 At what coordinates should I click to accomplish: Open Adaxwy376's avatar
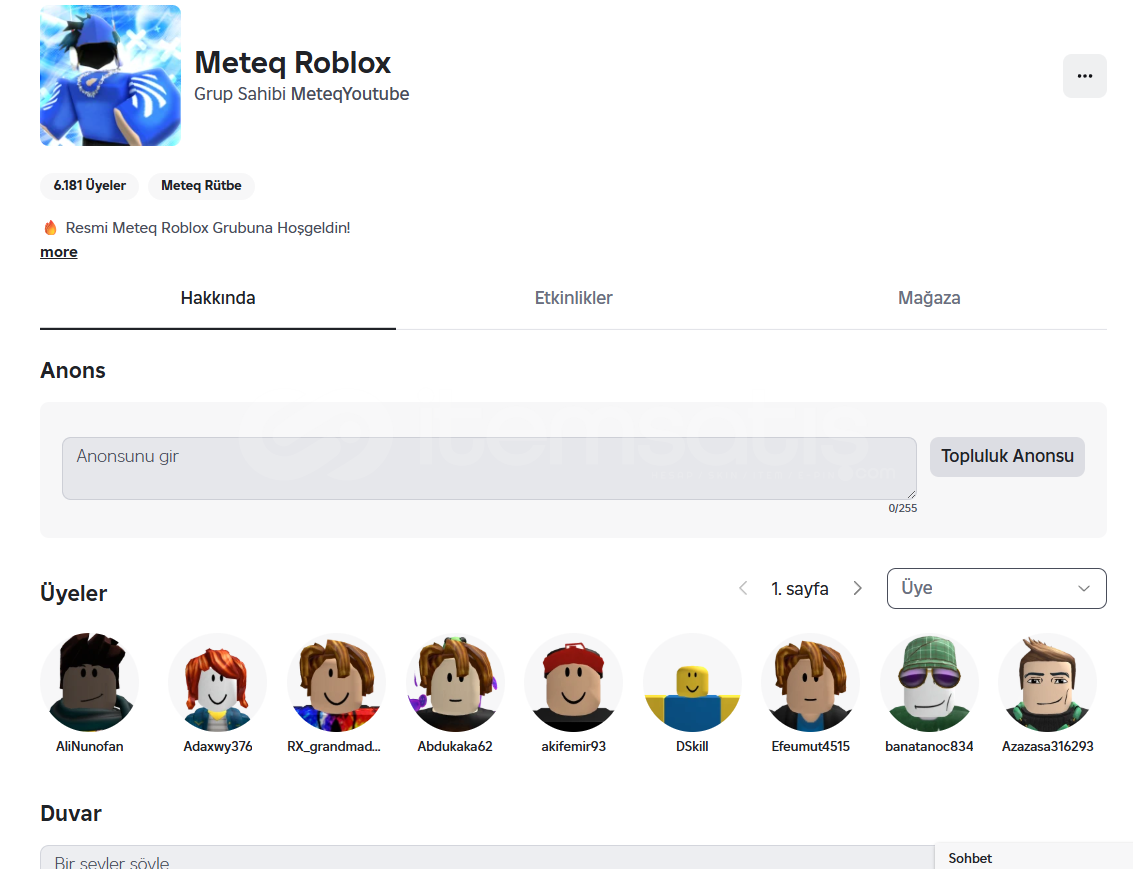[x=217, y=683]
